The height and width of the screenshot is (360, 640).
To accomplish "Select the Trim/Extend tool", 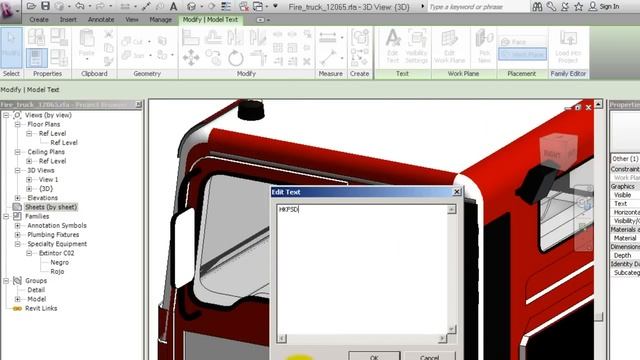I will point(258,58).
